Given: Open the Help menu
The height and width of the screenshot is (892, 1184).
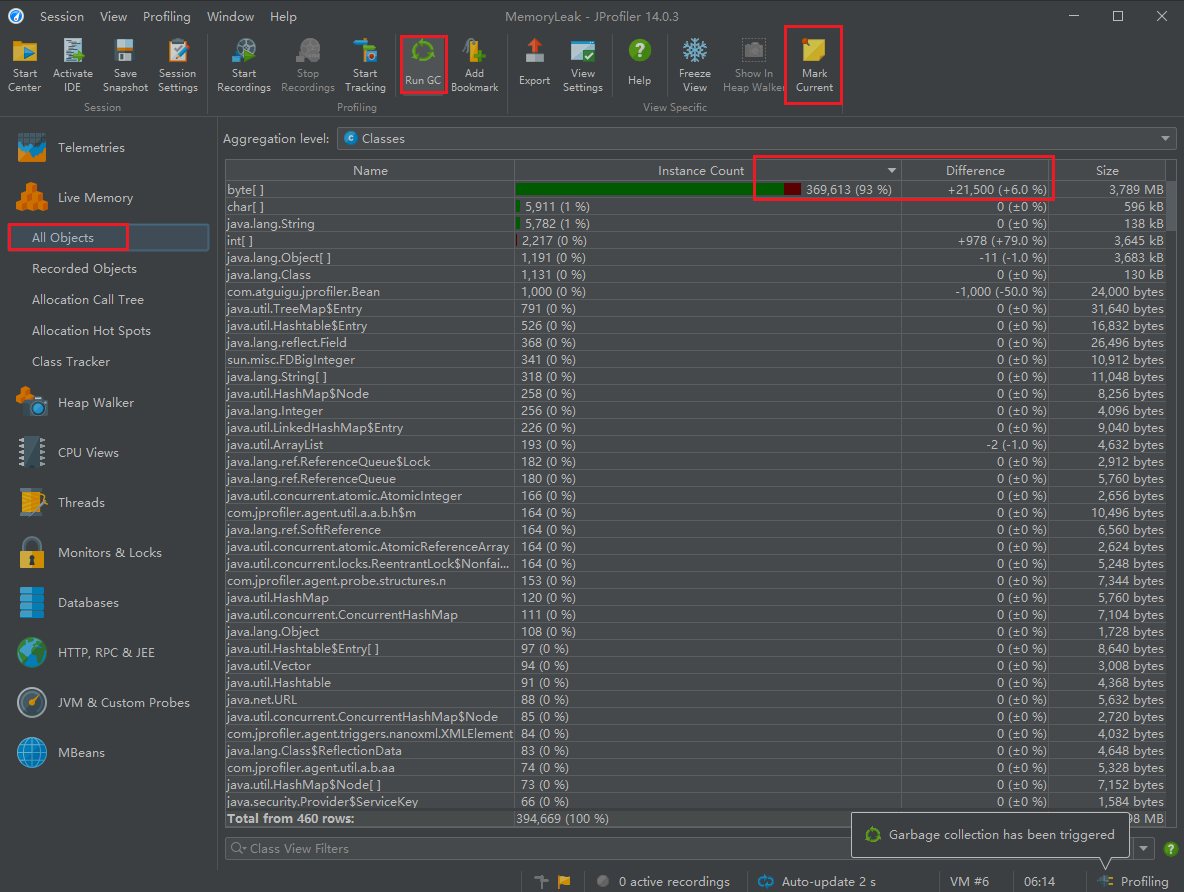Looking at the screenshot, I should pyautogui.click(x=283, y=17).
